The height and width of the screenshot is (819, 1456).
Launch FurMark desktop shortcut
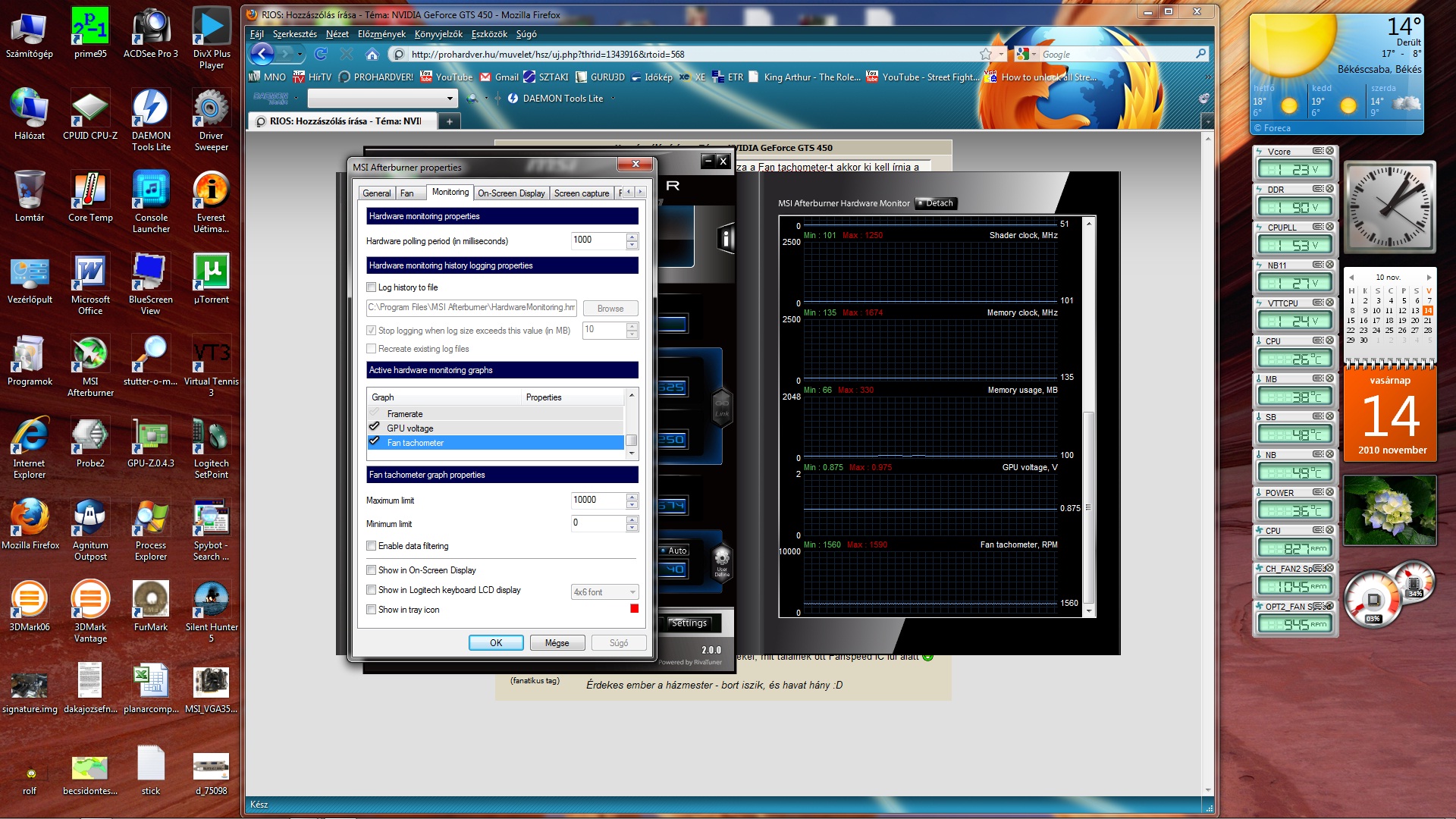pyautogui.click(x=151, y=606)
